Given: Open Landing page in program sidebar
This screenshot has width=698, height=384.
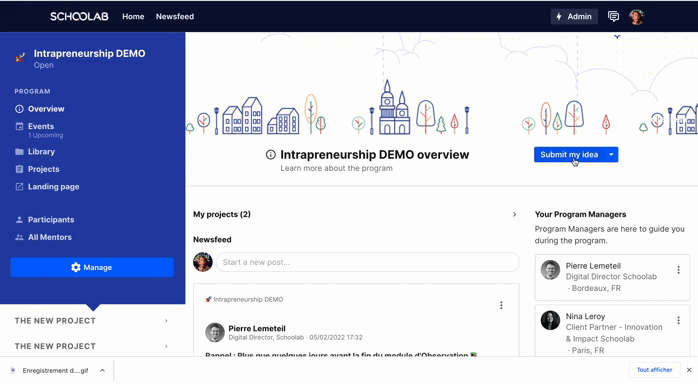Looking at the screenshot, I should pyautogui.click(x=53, y=186).
